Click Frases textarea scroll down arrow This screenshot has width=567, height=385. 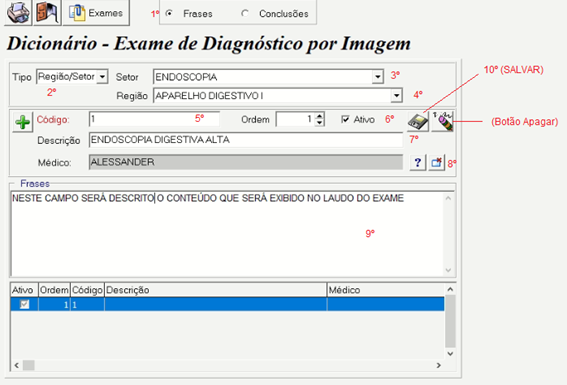click(x=448, y=270)
